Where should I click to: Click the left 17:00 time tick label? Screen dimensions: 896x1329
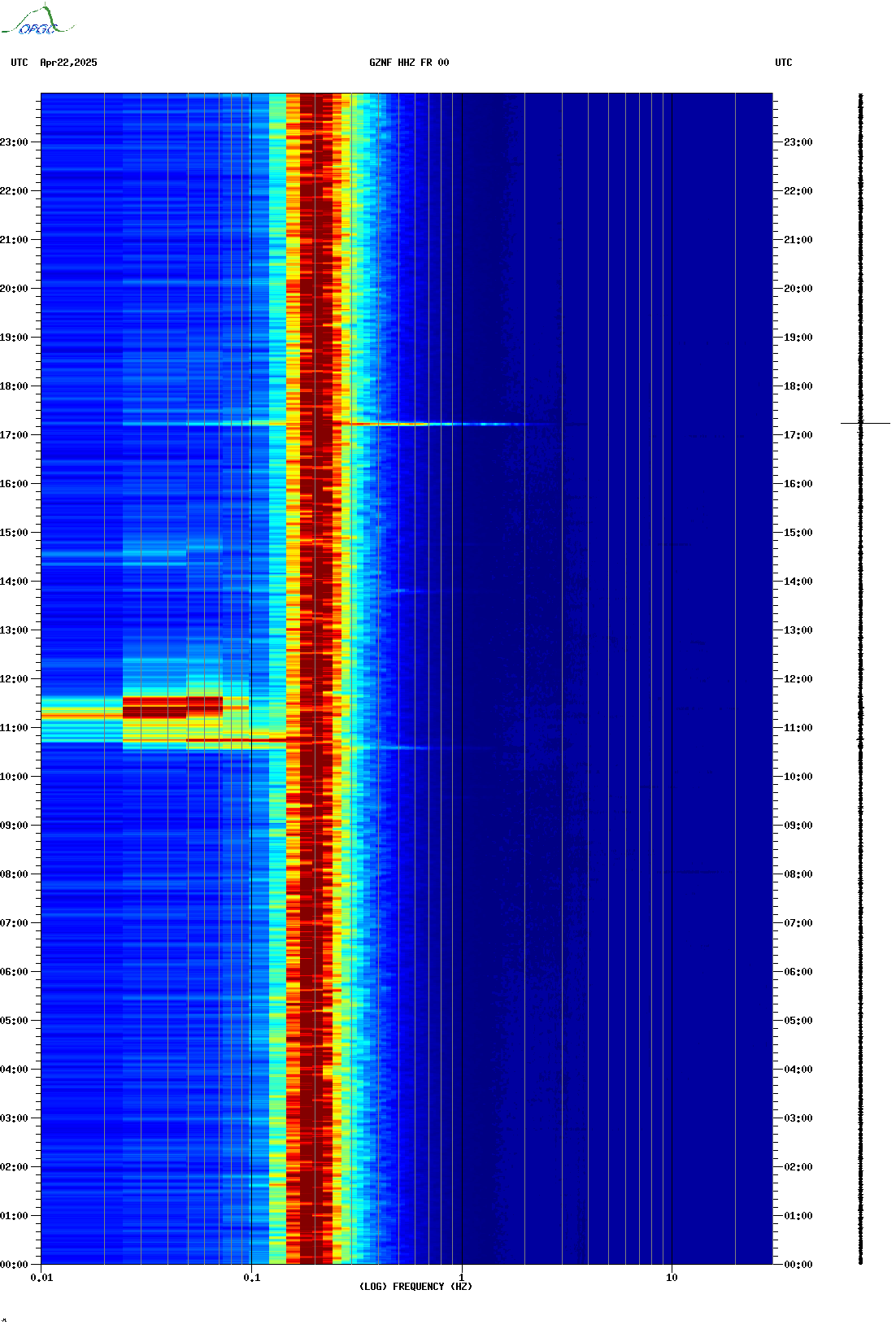click(14, 435)
